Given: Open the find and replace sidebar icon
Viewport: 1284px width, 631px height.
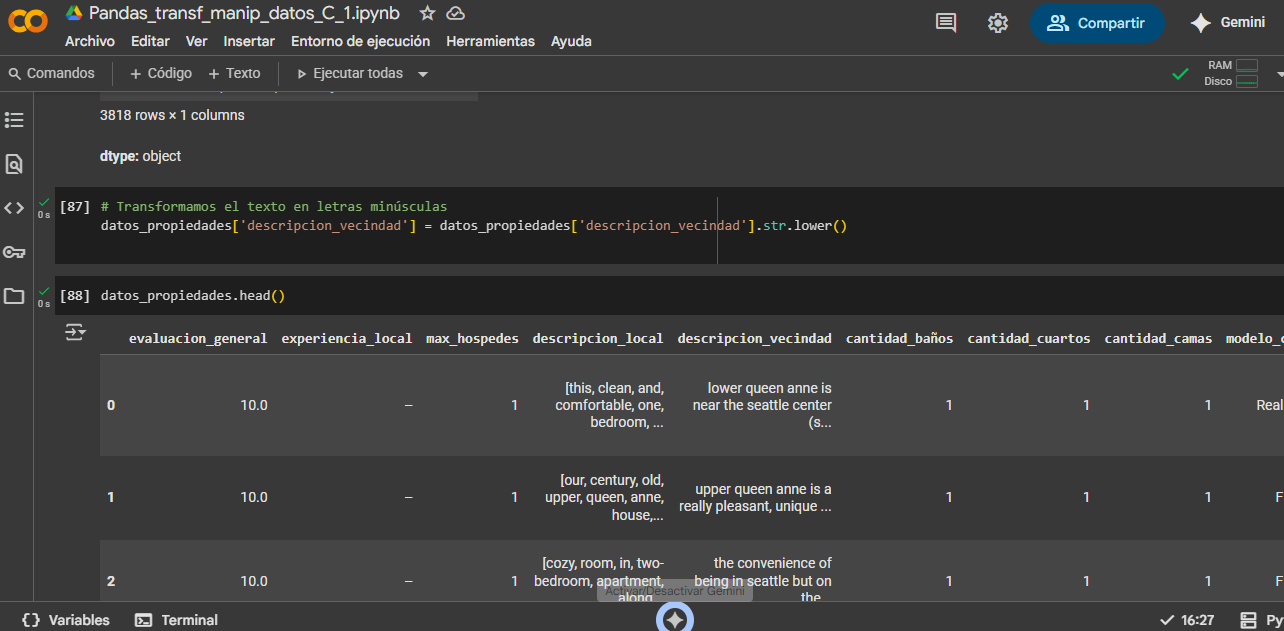Looking at the screenshot, I should point(14,164).
